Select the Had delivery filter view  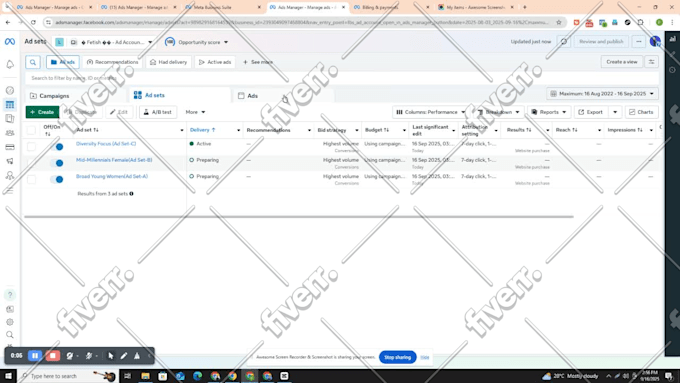pos(168,62)
